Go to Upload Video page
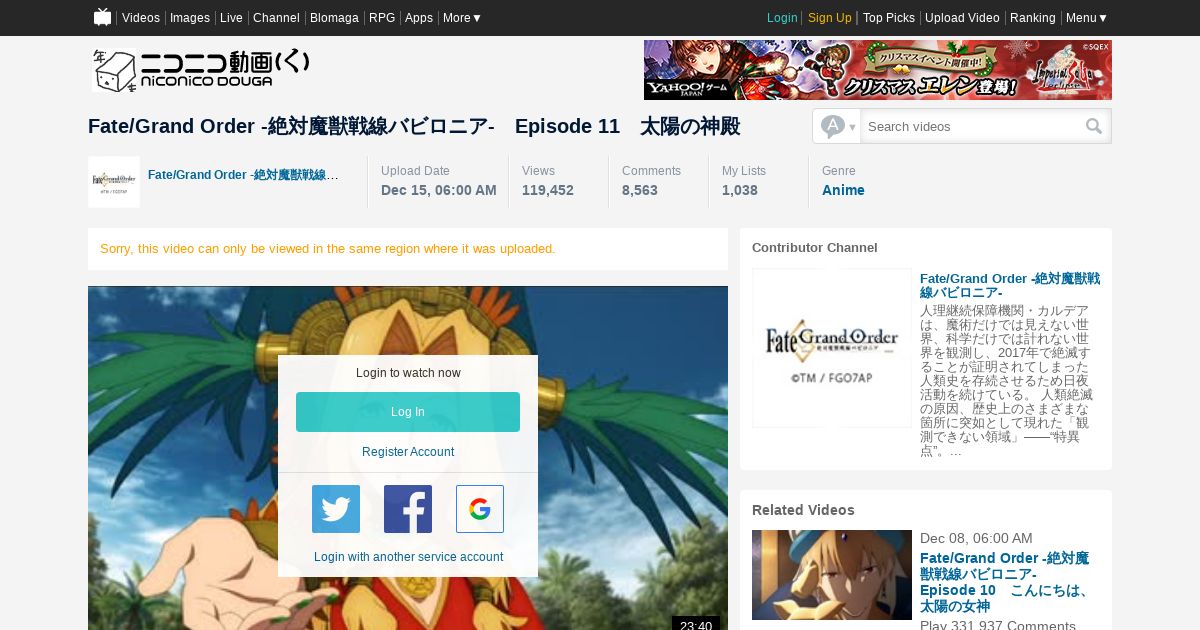This screenshot has height=630, width=1200. pyautogui.click(x=962, y=18)
